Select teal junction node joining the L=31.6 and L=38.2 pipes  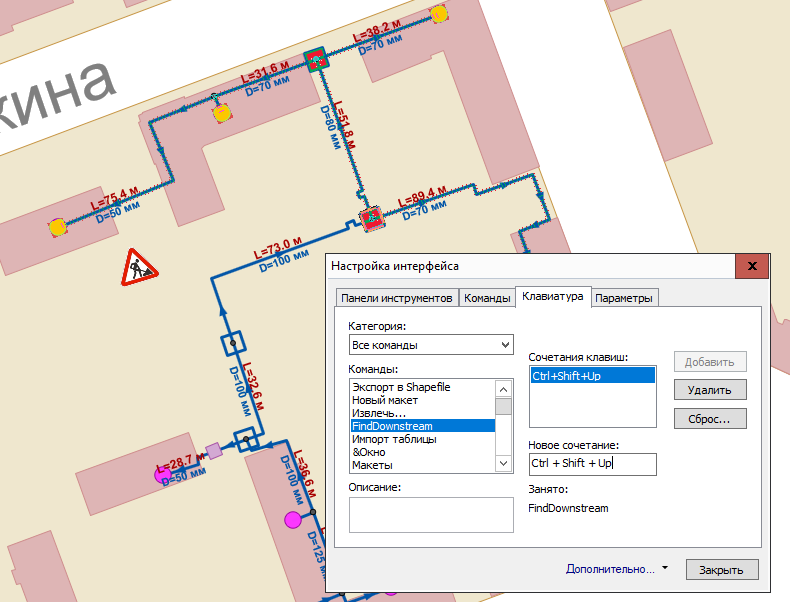tap(318, 59)
